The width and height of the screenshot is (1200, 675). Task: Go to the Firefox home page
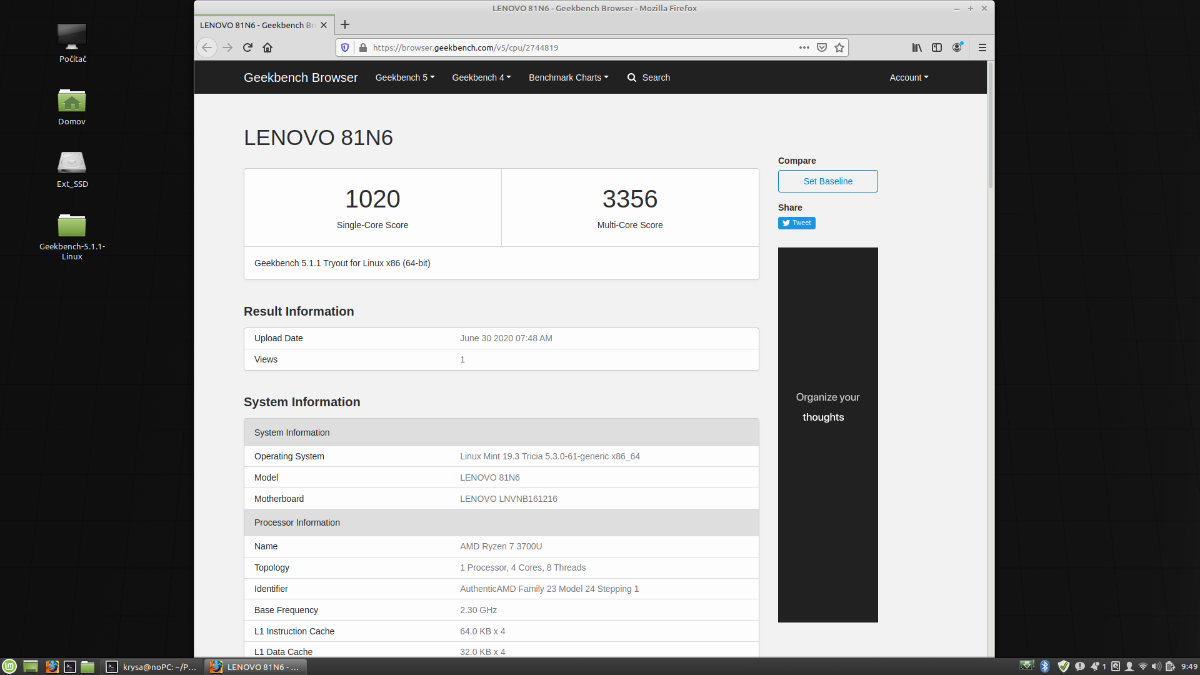[267, 47]
